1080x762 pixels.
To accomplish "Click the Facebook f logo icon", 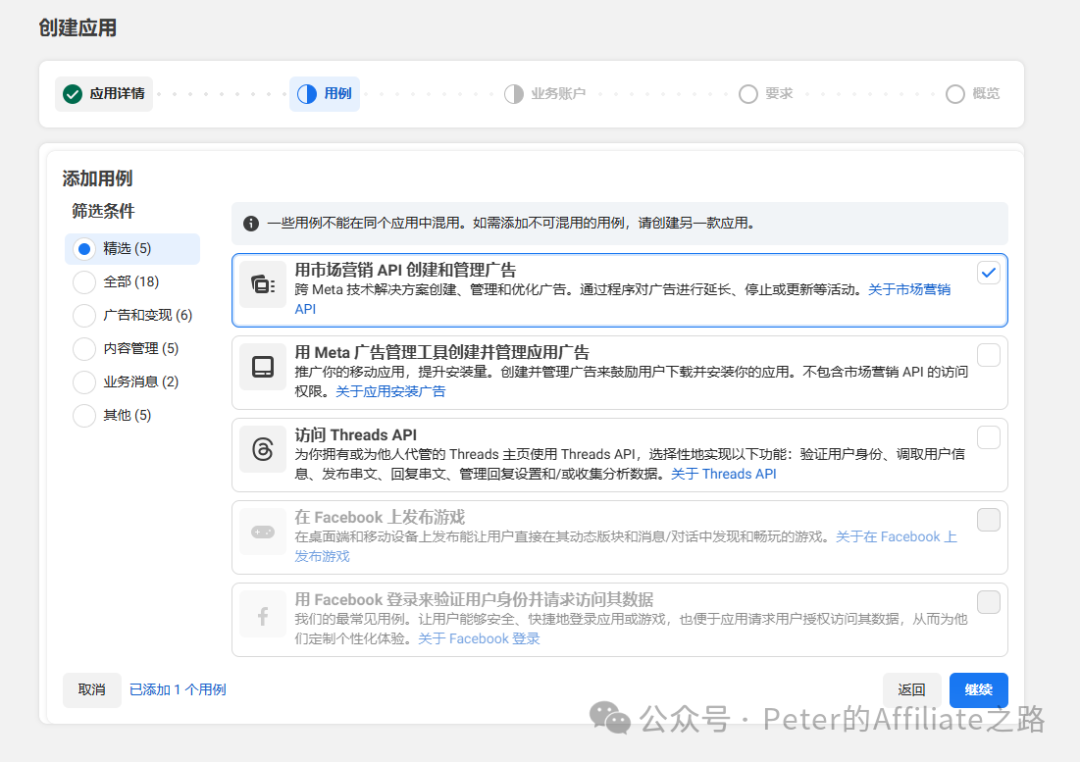I will click(x=263, y=616).
